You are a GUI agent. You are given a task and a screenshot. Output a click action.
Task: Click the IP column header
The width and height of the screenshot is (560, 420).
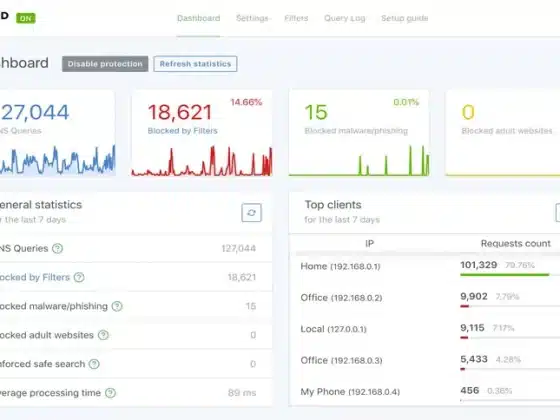click(369, 244)
